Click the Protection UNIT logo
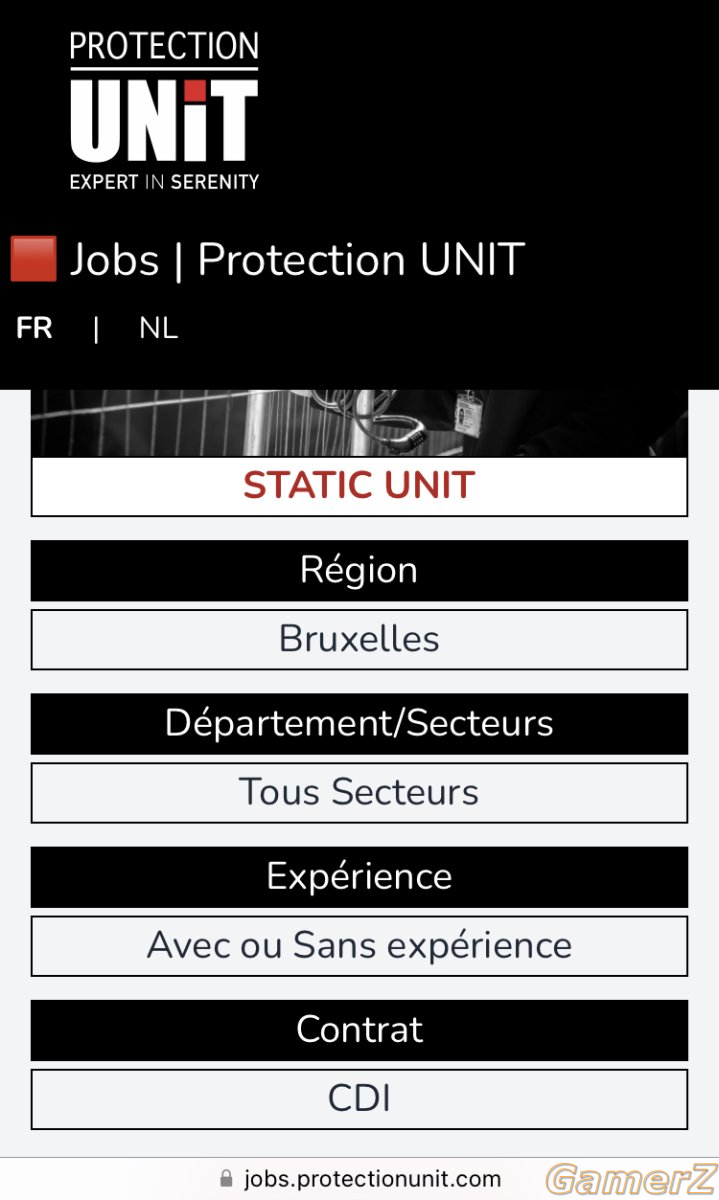 point(164,110)
